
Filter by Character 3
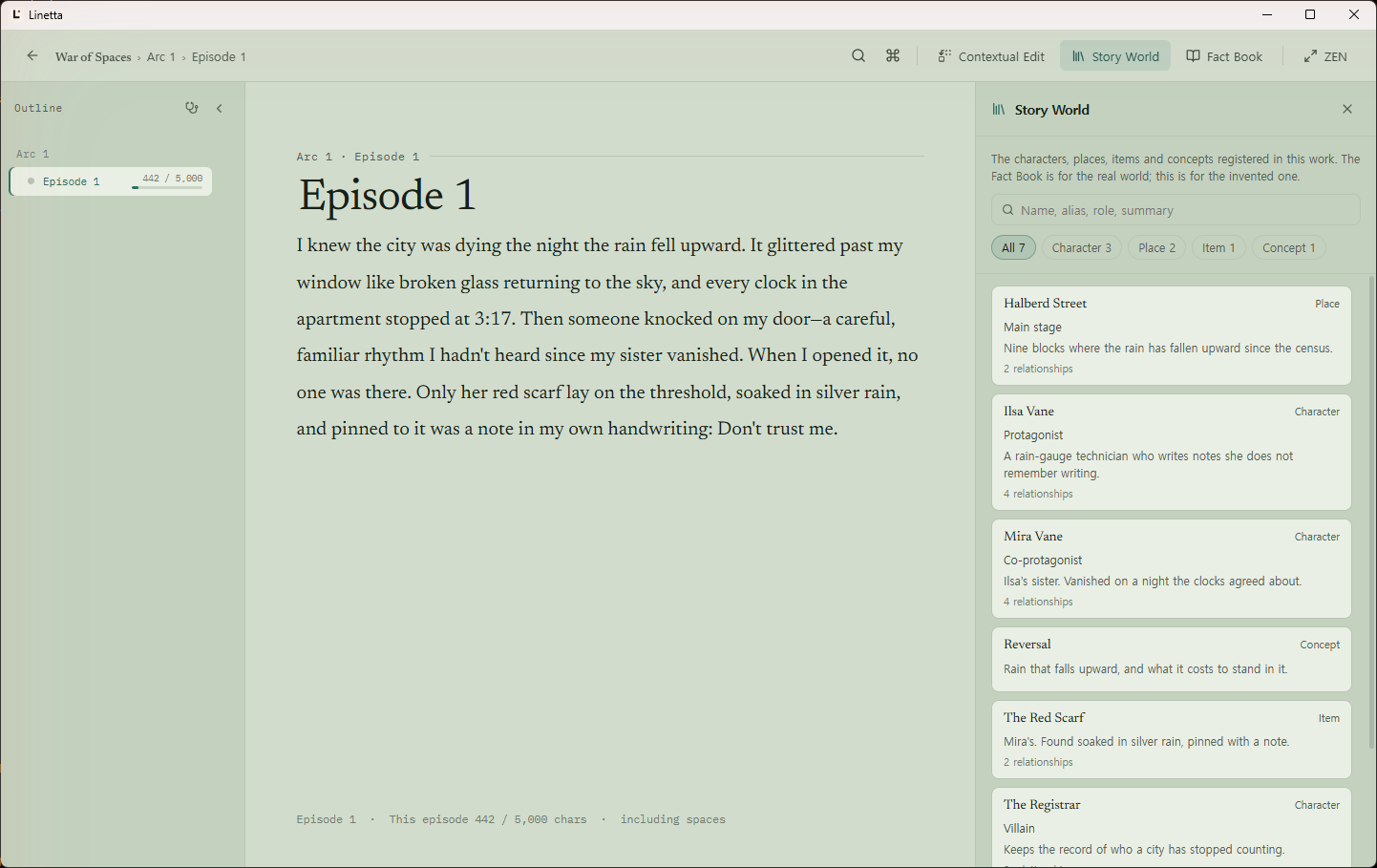[1082, 247]
